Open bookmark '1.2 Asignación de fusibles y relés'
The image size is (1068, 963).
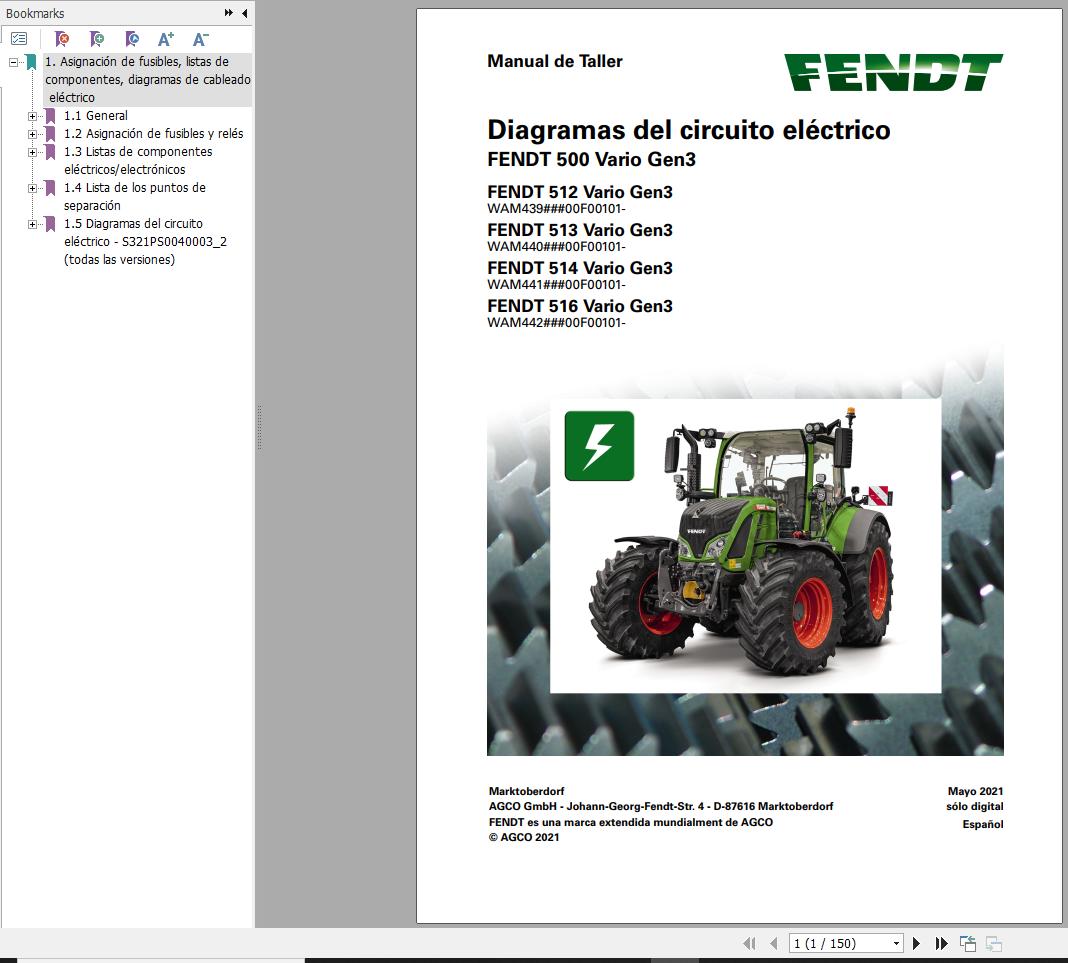tap(153, 133)
